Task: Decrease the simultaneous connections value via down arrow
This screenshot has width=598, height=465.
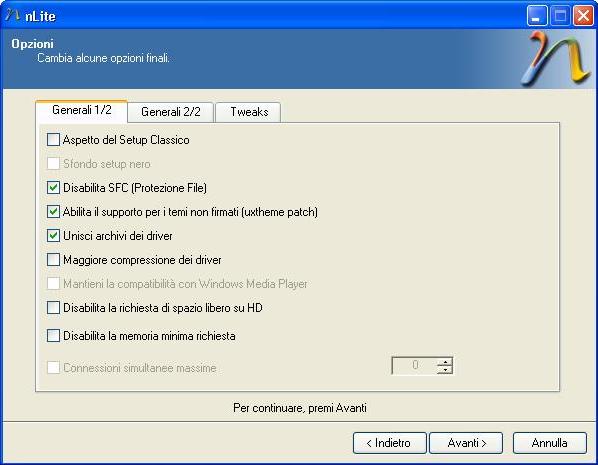Action: click(445, 370)
